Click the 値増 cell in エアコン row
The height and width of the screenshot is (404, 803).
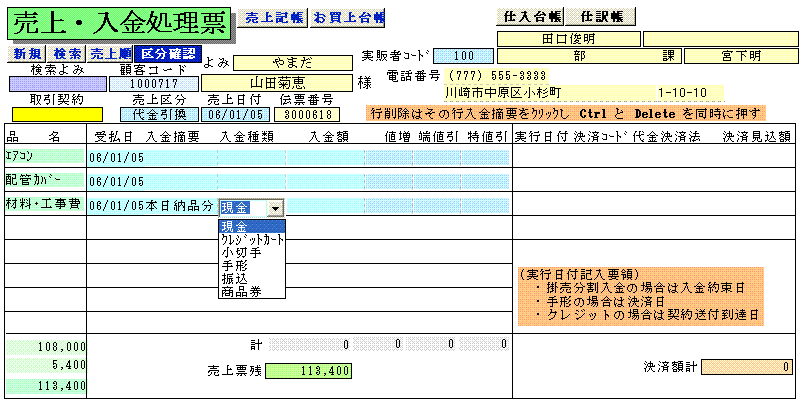point(389,158)
